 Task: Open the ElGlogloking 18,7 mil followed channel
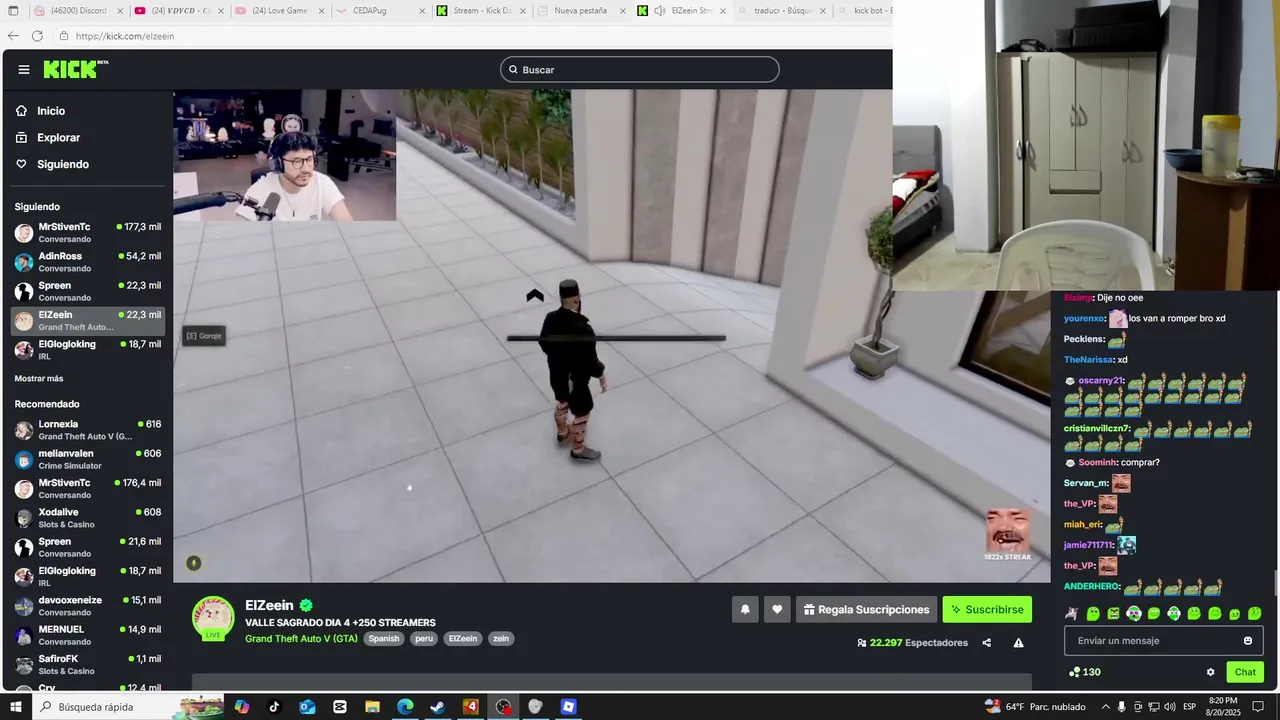tap(88, 349)
